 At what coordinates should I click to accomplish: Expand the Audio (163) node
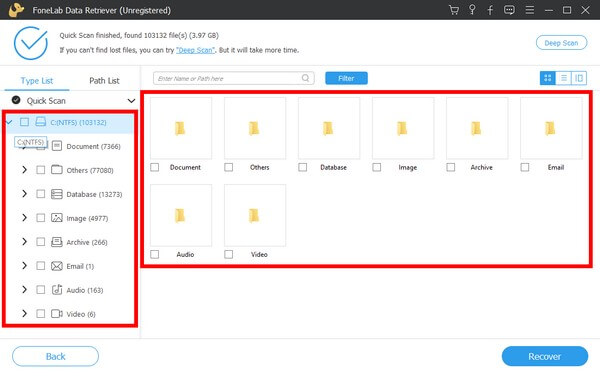(x=24, y=290)
